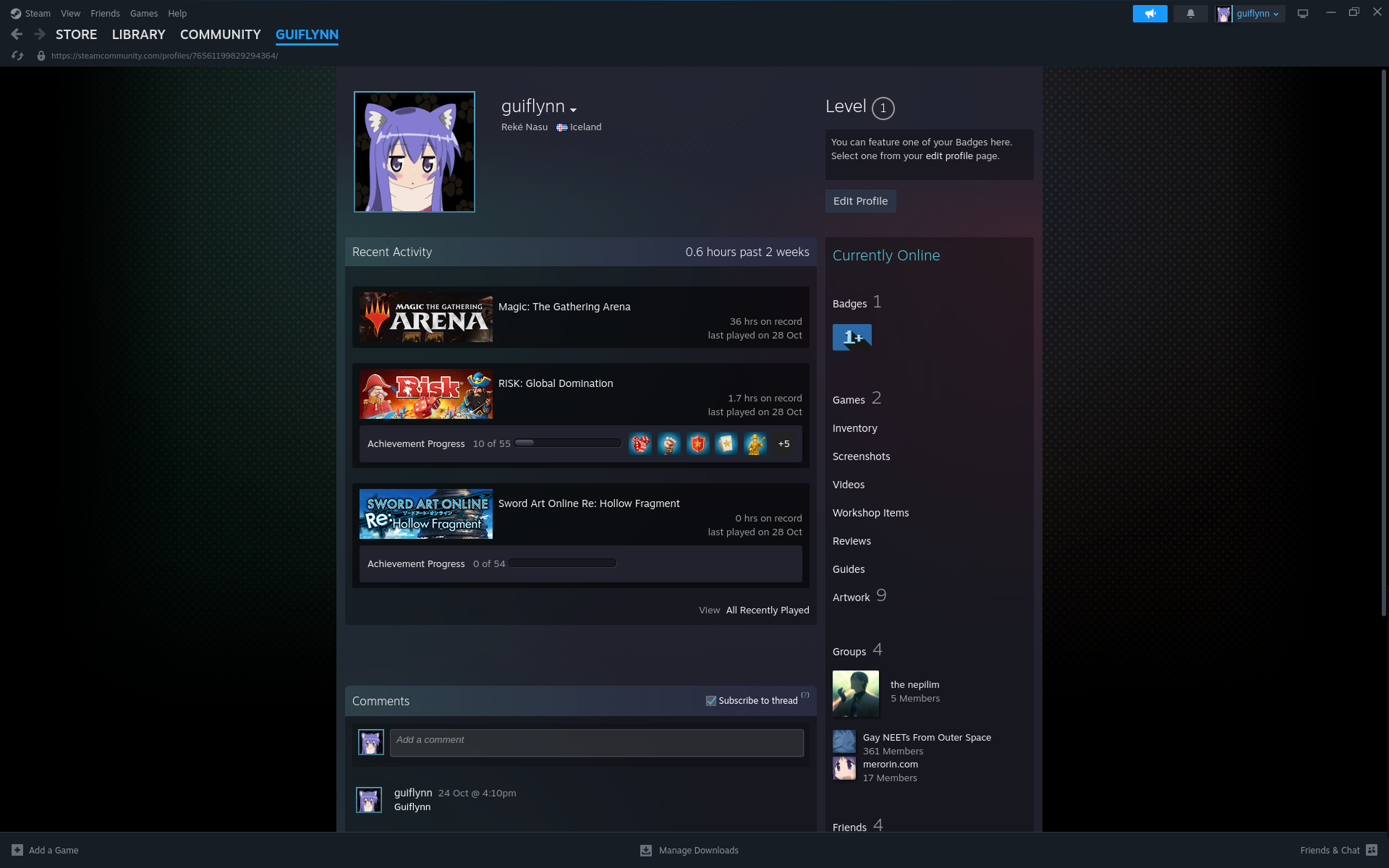The width and height of the screenshot is (1389, 868).
Task: Click the Add a comment field
Action: pos(596,743)
